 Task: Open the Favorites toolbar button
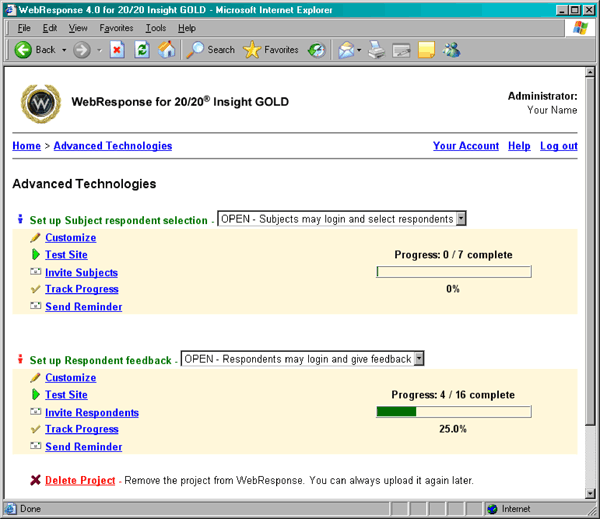tap(270, 50)
